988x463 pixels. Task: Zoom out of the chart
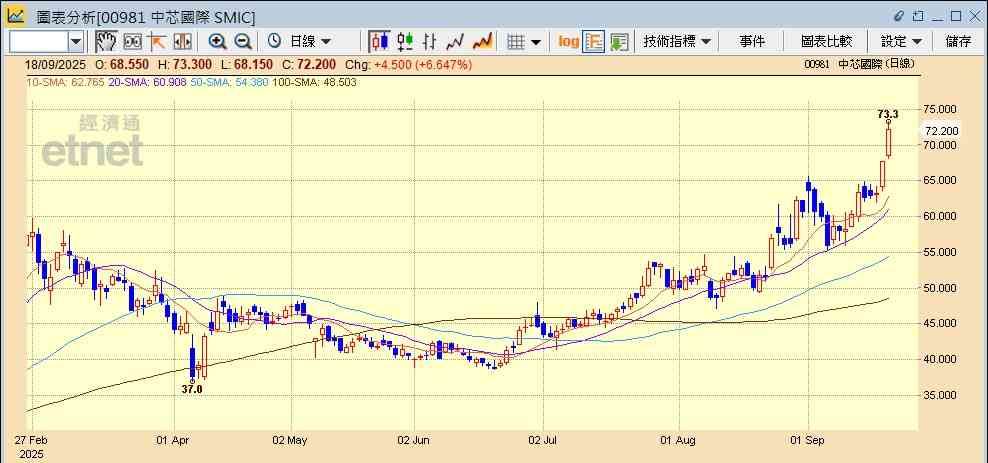coord(243,42)
